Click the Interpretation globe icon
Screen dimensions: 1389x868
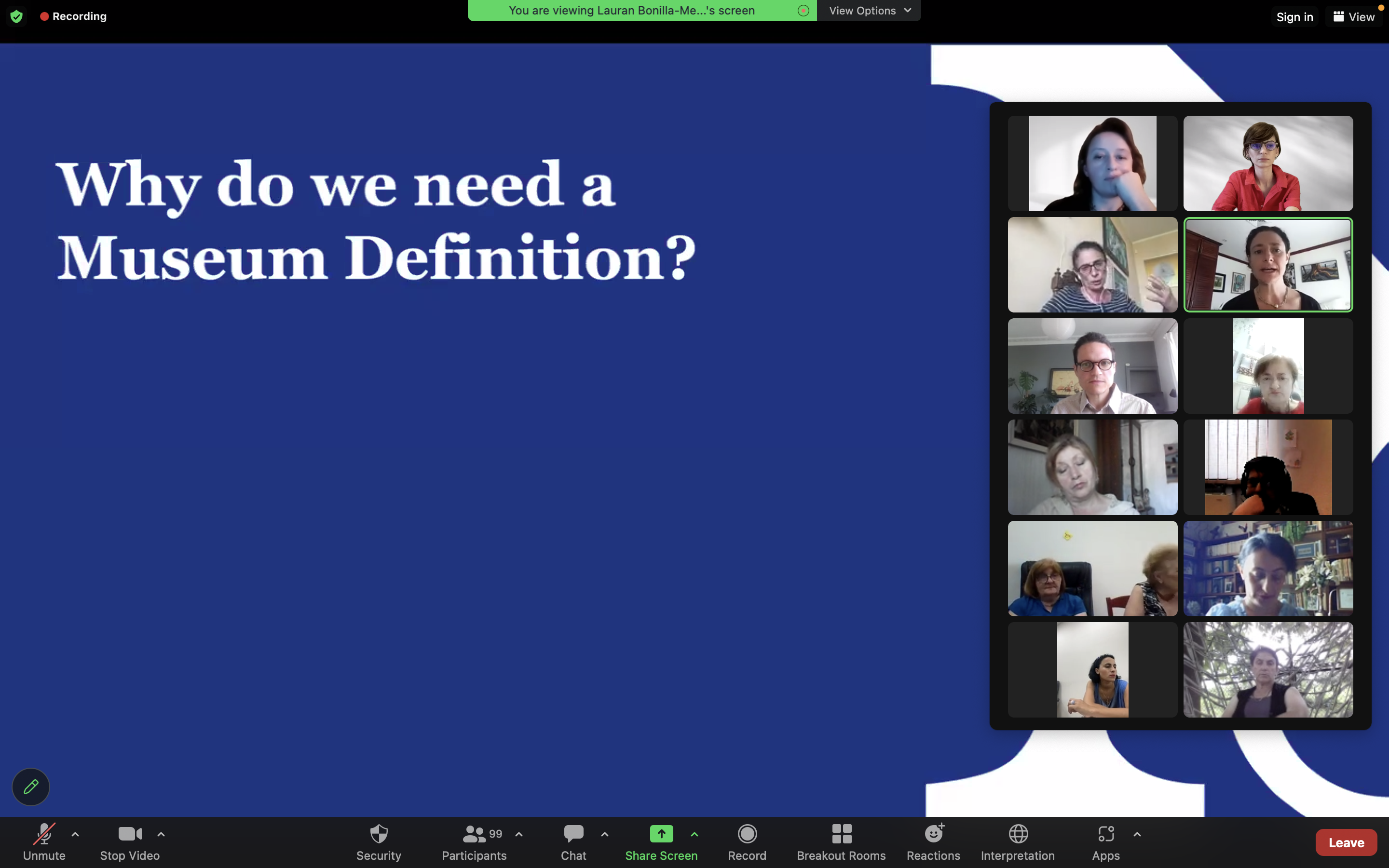click(x=1018, y=834)
